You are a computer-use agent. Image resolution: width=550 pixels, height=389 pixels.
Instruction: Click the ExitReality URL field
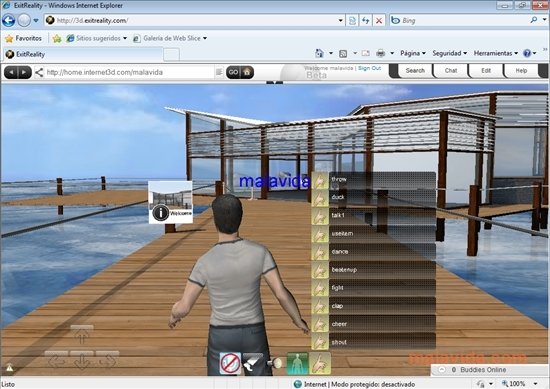tap(130, 72)
